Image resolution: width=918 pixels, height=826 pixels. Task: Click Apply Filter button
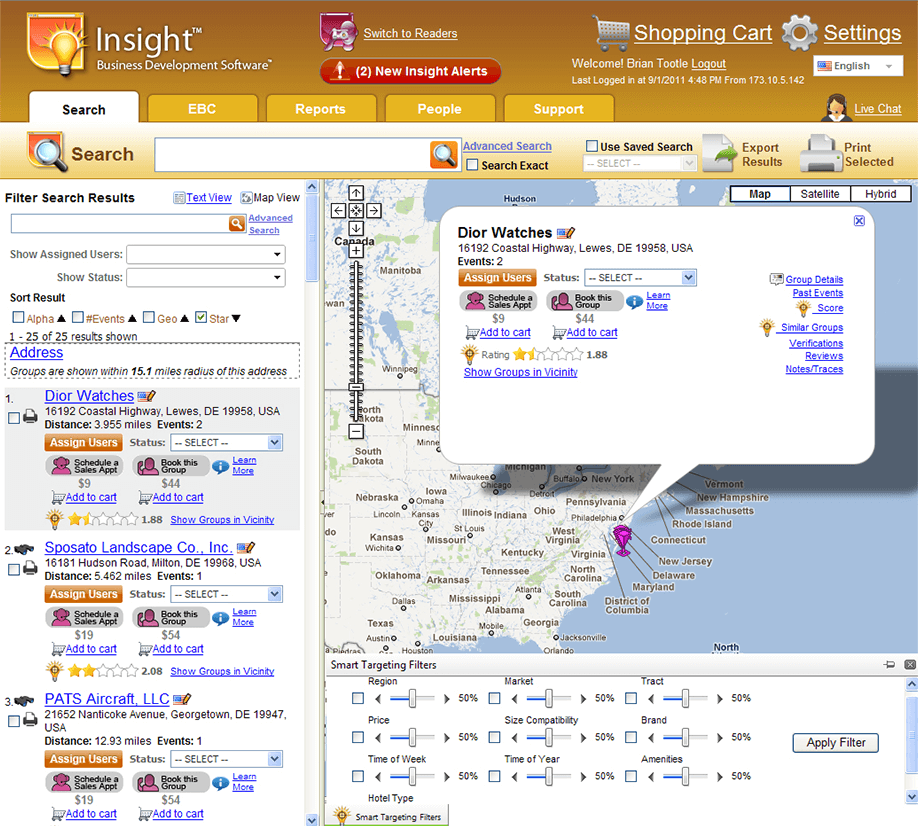(835, 742)
